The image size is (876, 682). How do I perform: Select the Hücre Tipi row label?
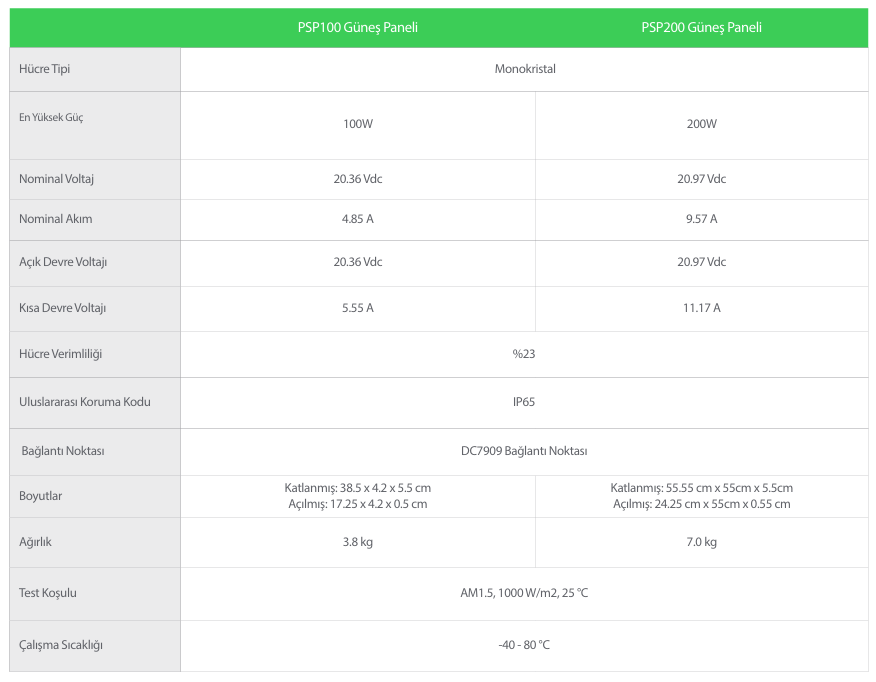[45, 69]
